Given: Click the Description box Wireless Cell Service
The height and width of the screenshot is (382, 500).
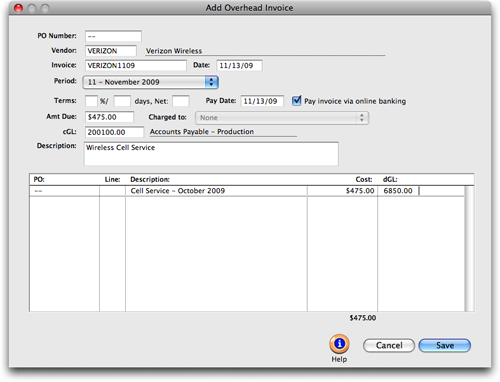Looking at the screenshot, I should tap(211, 154).
